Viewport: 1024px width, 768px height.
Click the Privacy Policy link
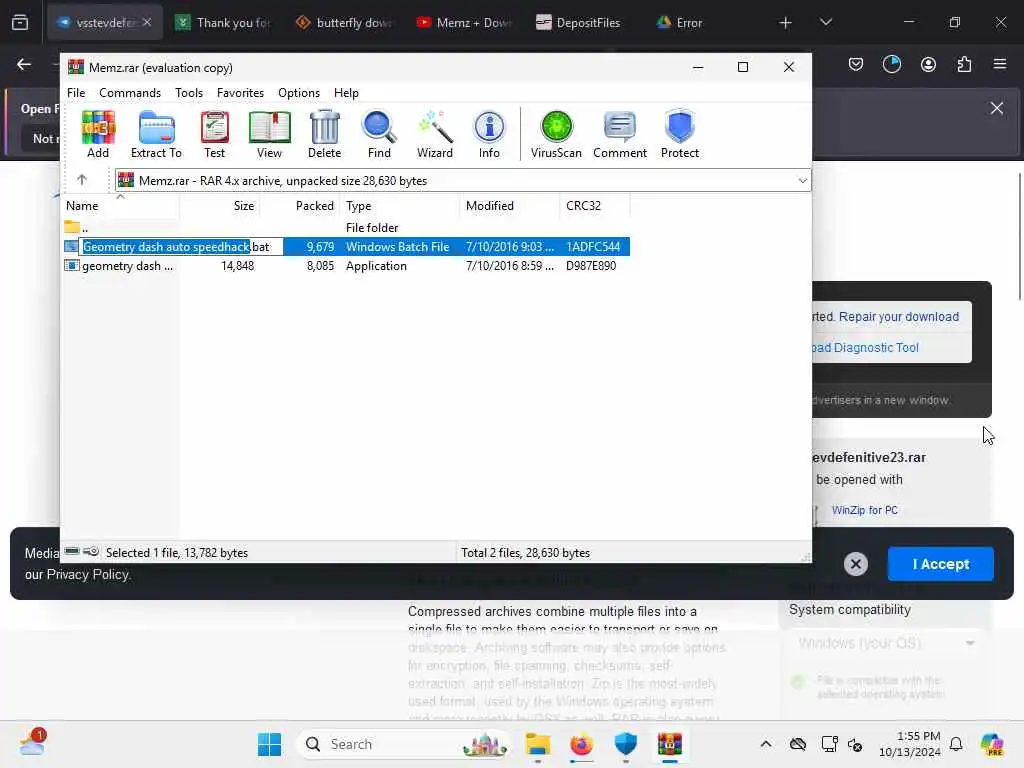tap(88, 575)
